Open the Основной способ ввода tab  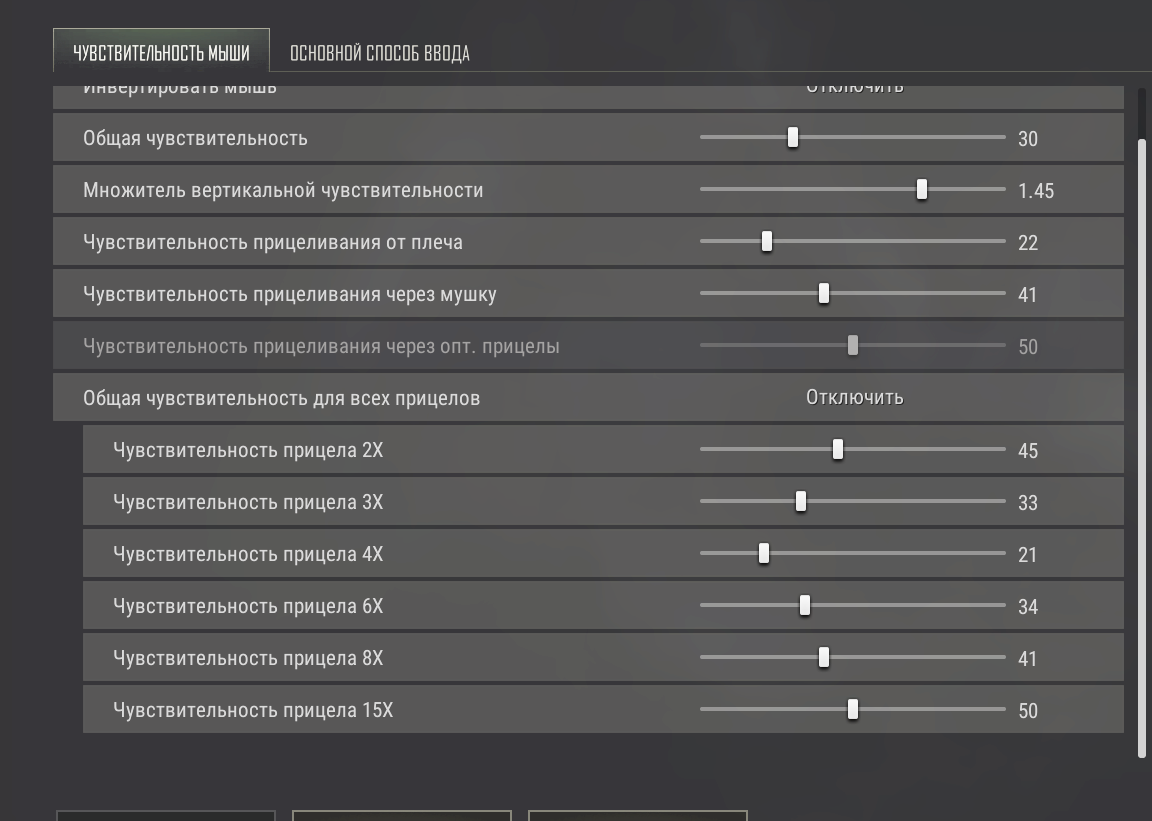pyautogui.click(x=379, y=53)
